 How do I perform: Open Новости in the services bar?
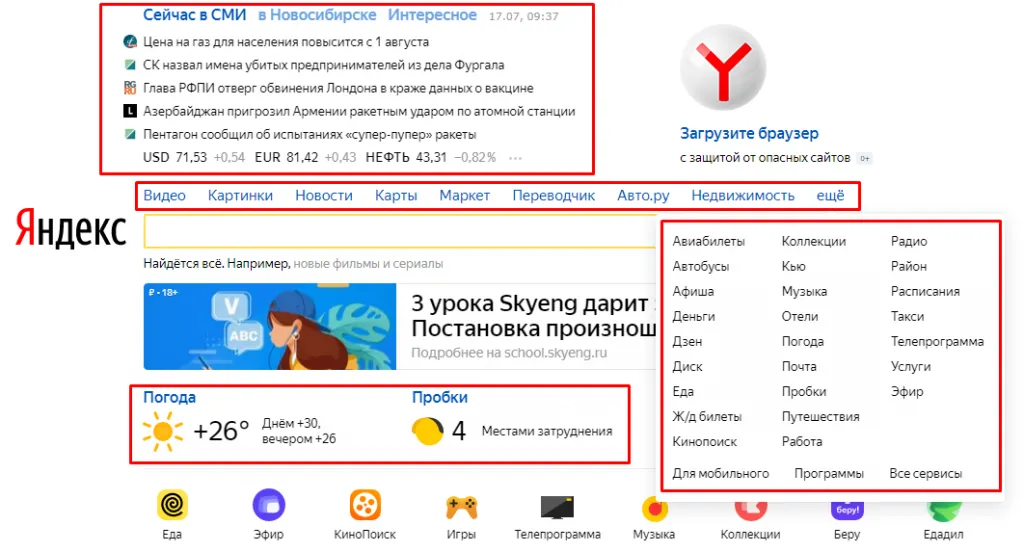tap(324, 195)
